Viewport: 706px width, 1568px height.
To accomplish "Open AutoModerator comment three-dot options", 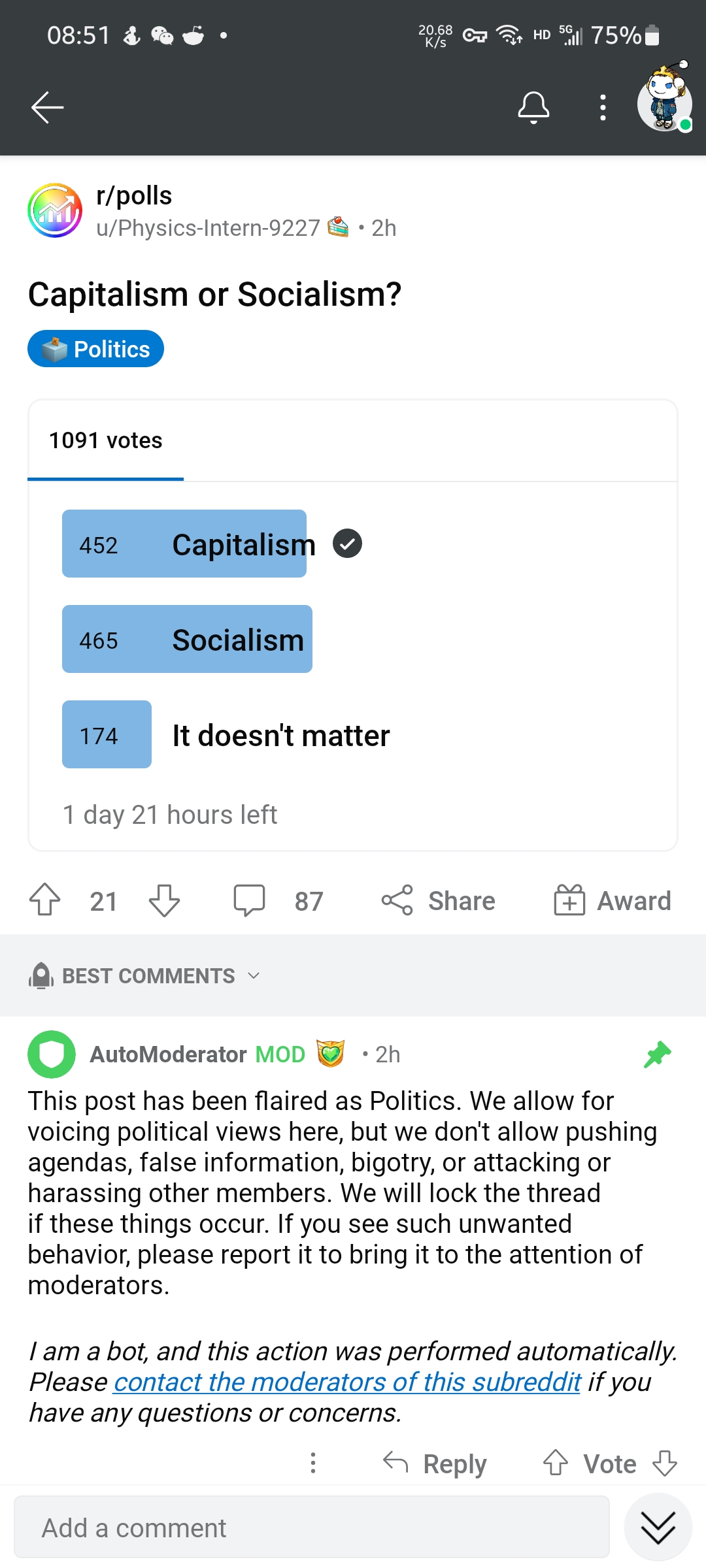I will [313, 1463].
